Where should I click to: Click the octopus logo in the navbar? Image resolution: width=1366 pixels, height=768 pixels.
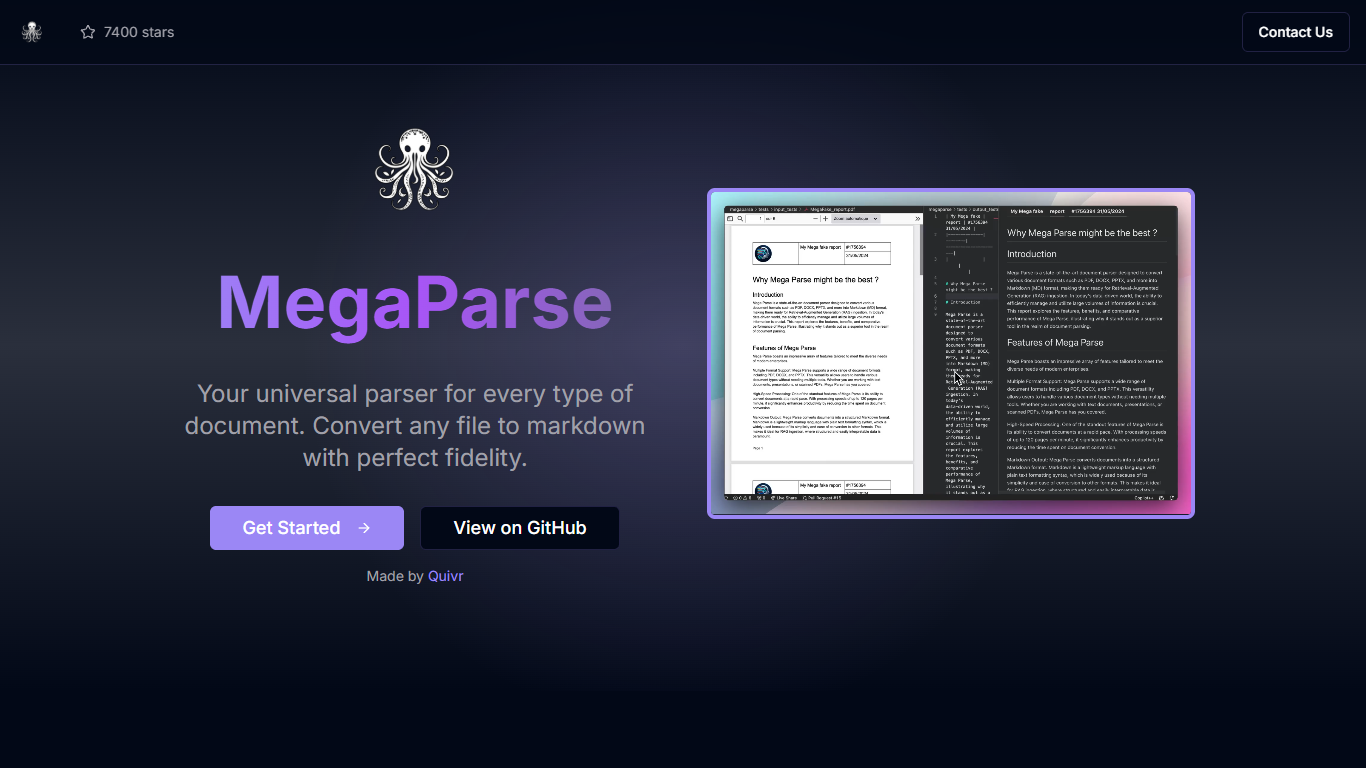pos(32,32)
